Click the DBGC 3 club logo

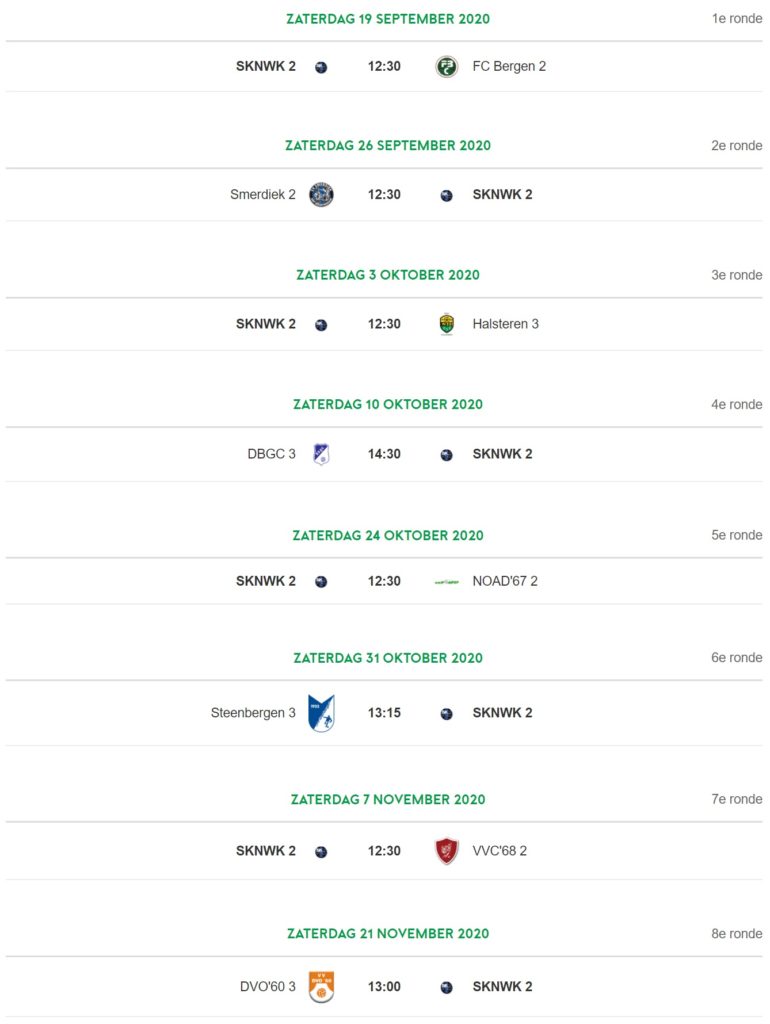point(321,454)
